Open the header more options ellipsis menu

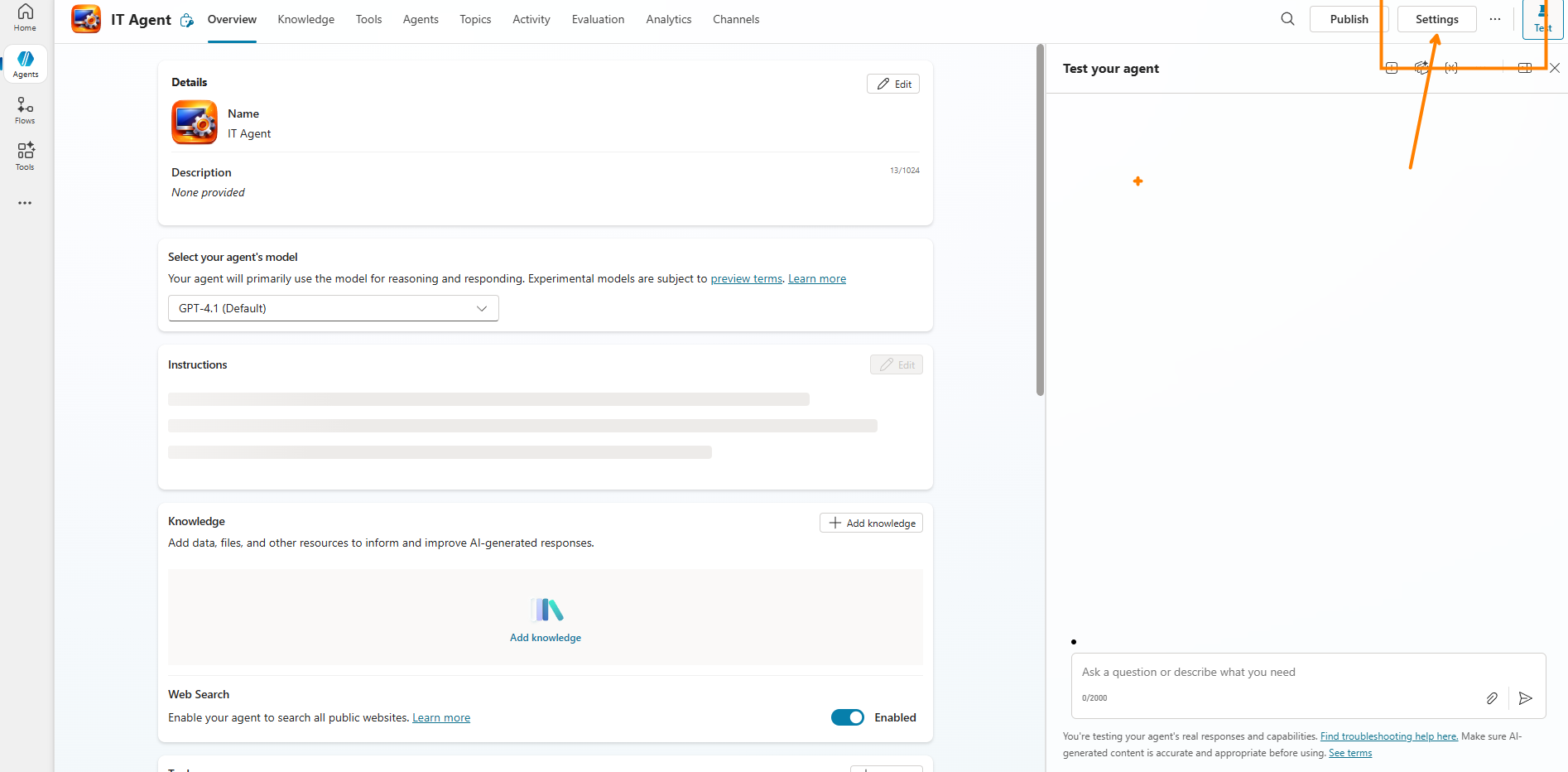point(1494,19)
